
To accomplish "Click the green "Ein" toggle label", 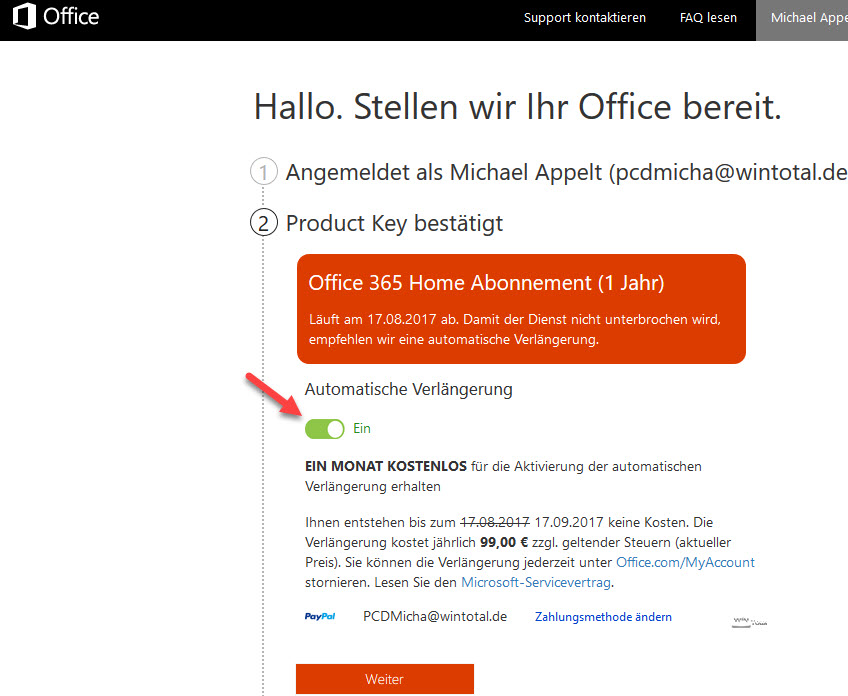I will pyautogui.click(x=362, y=428).
